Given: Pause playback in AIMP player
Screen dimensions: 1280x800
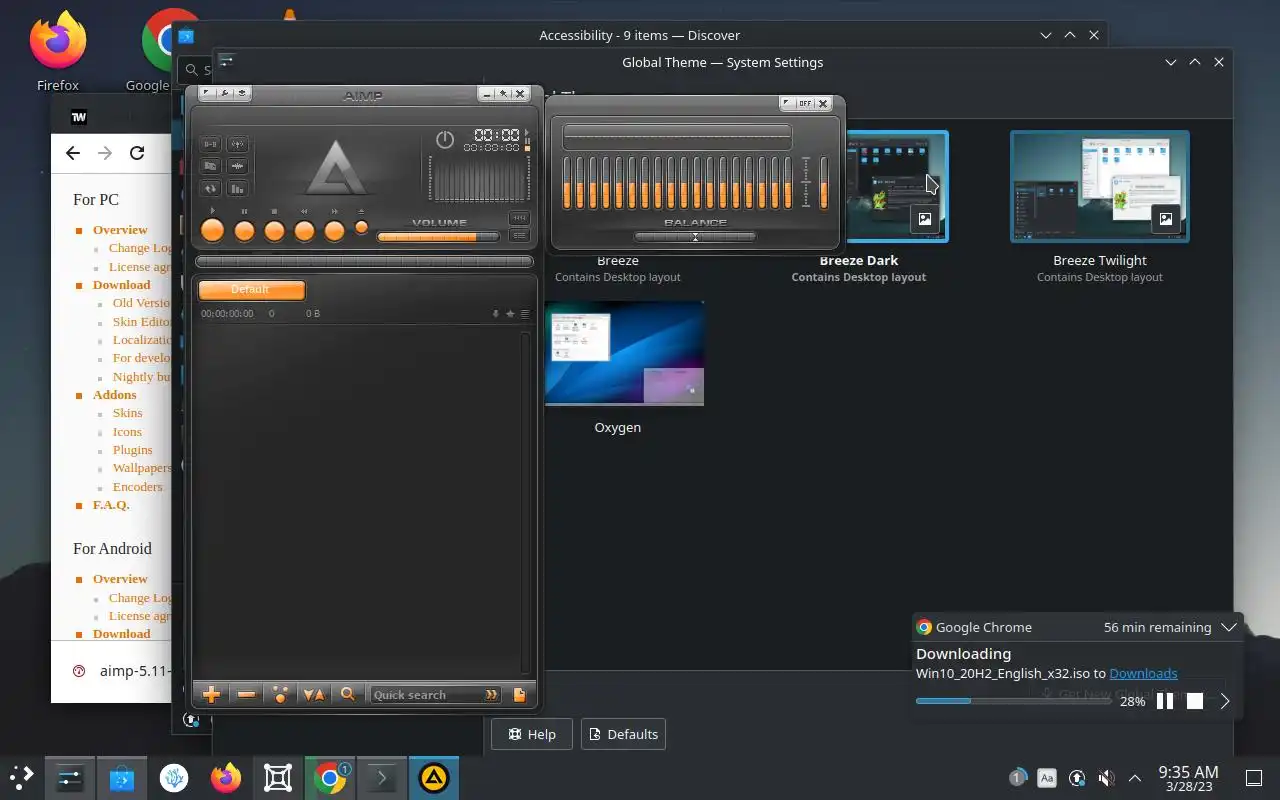Looking at the screenshot, I should 244,231.
